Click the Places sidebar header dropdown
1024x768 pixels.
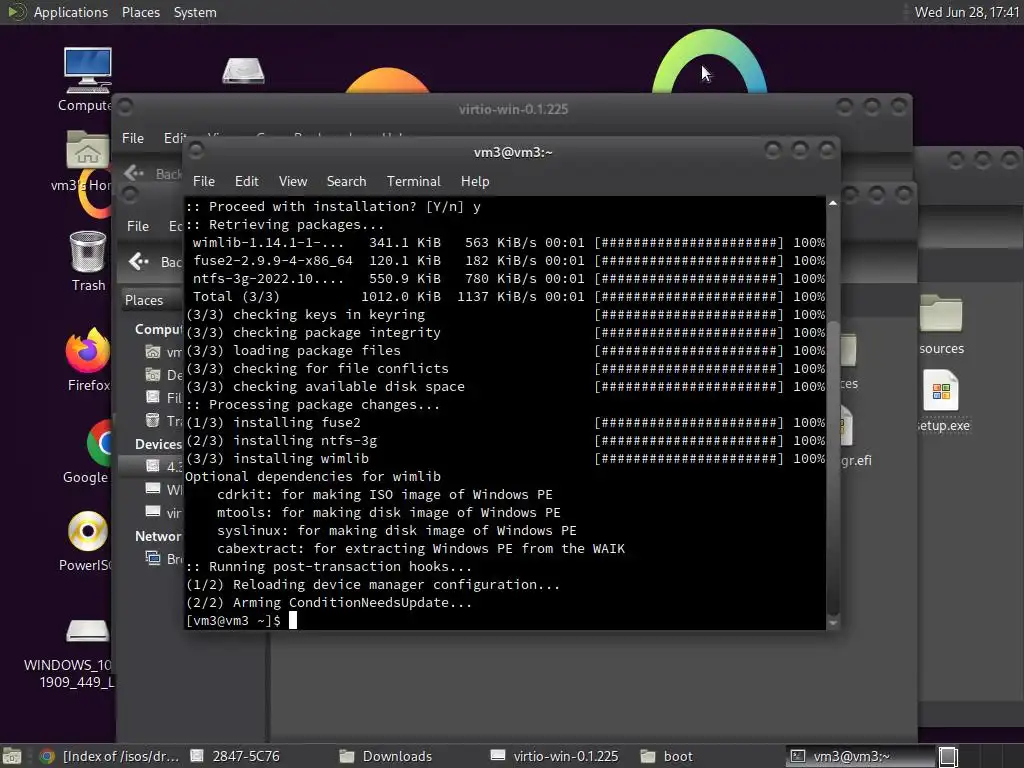point(152,300)
